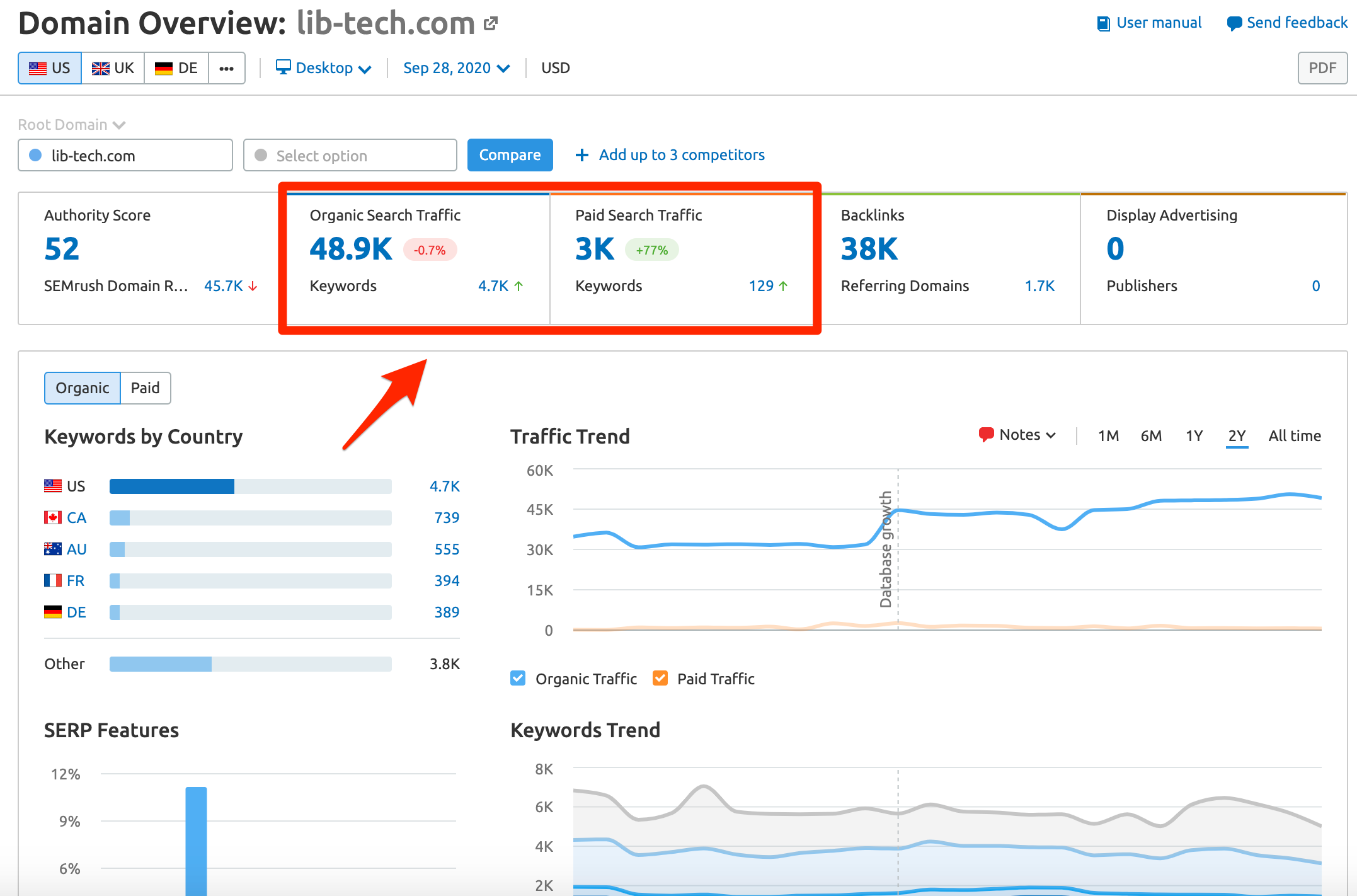Click the Organic Search Traffic 48.9K value
This screenshot has width=1357, height=896.
point(351,249)
